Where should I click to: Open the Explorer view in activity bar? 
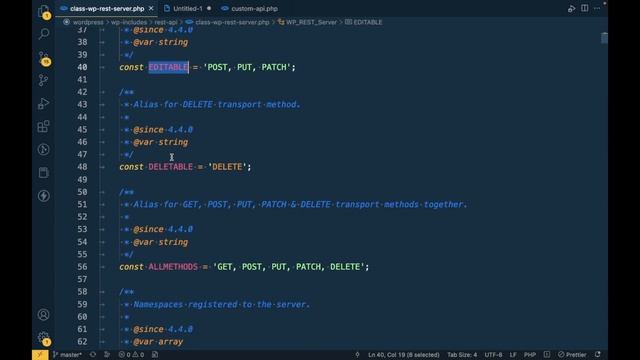[x=43, y=11]
